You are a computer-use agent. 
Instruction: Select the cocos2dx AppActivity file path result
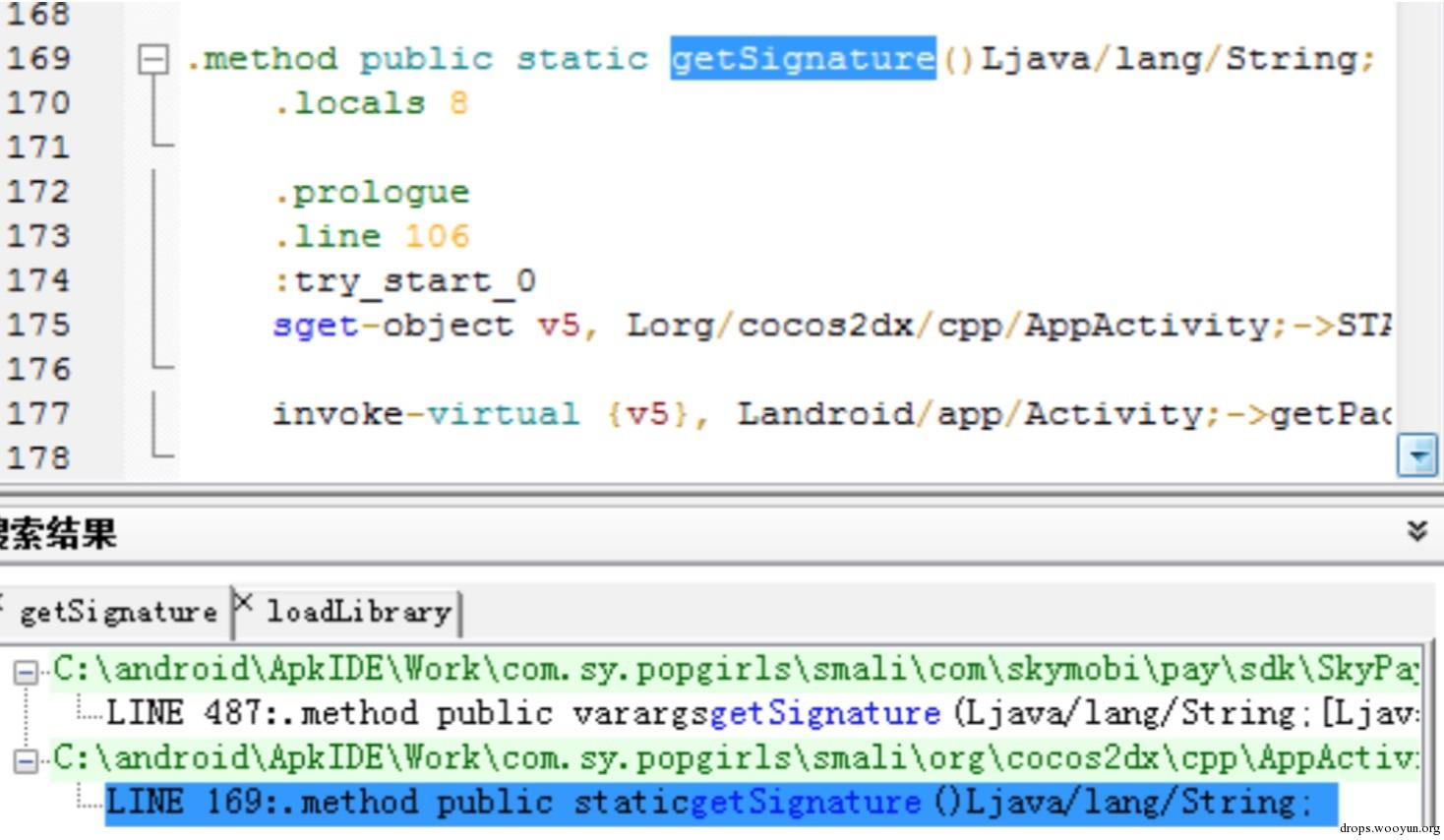tap(736, 758)
